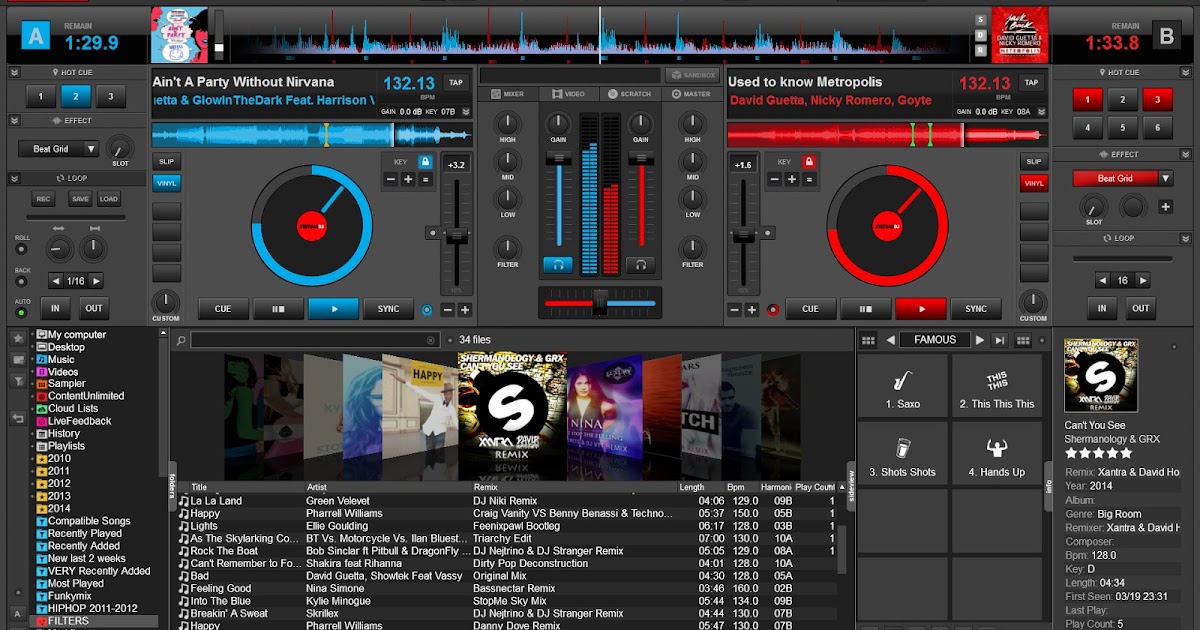Toggle the ROLL loop option on deck A
1200x630 pixels.
click(x=21, y=248)
